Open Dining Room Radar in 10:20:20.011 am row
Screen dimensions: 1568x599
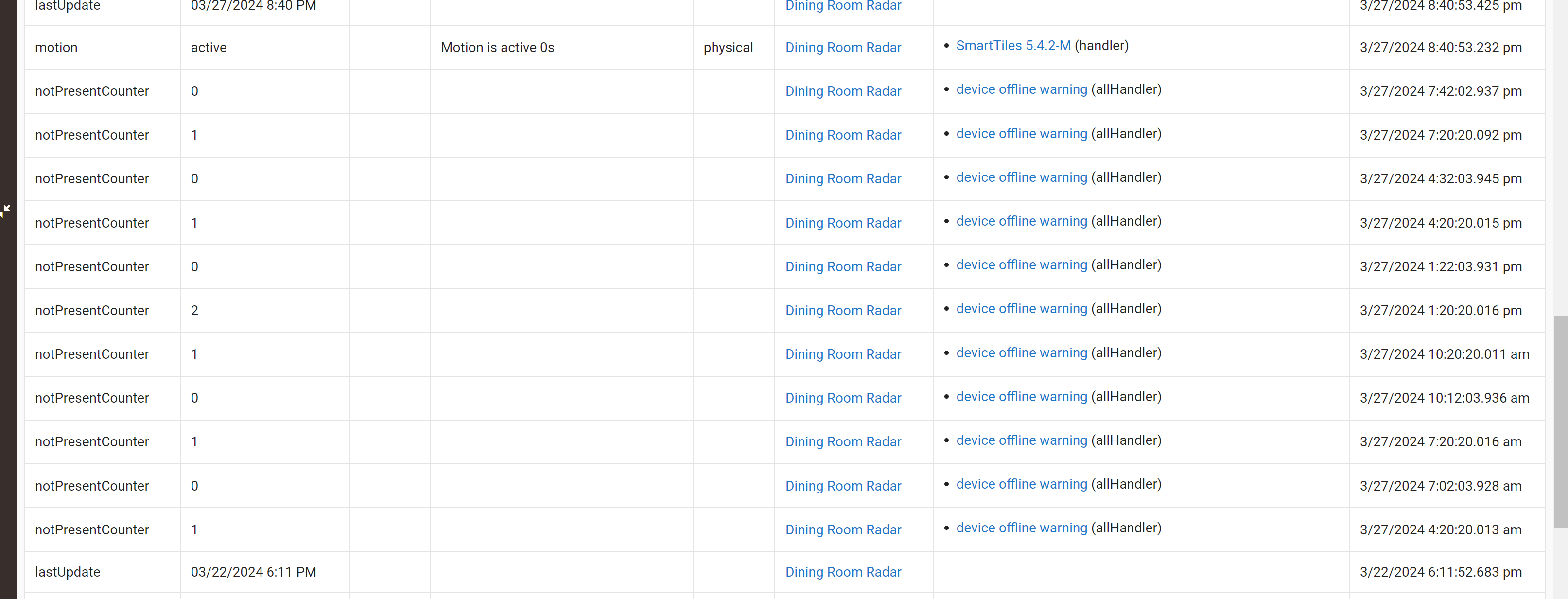click(x=843, y=354)
